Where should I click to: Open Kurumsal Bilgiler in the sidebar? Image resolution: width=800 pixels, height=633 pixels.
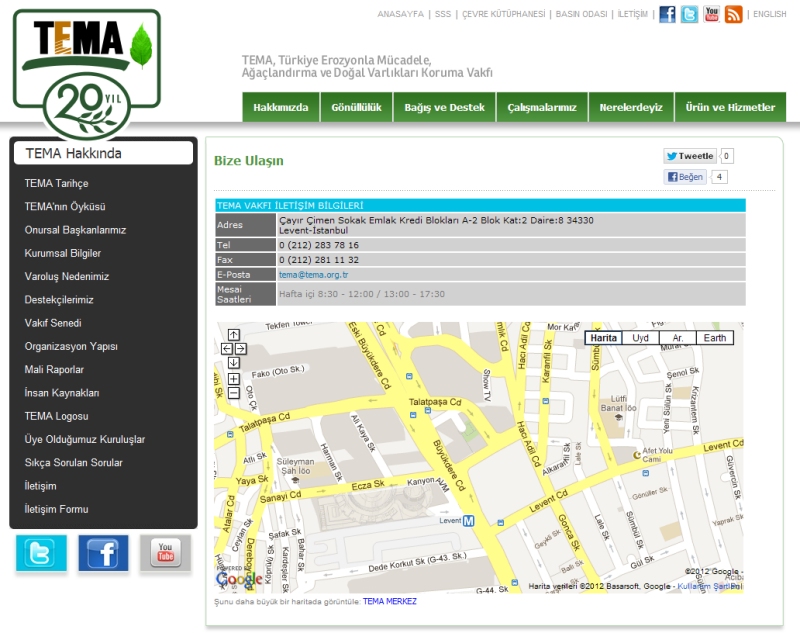[x=62, y=253]
